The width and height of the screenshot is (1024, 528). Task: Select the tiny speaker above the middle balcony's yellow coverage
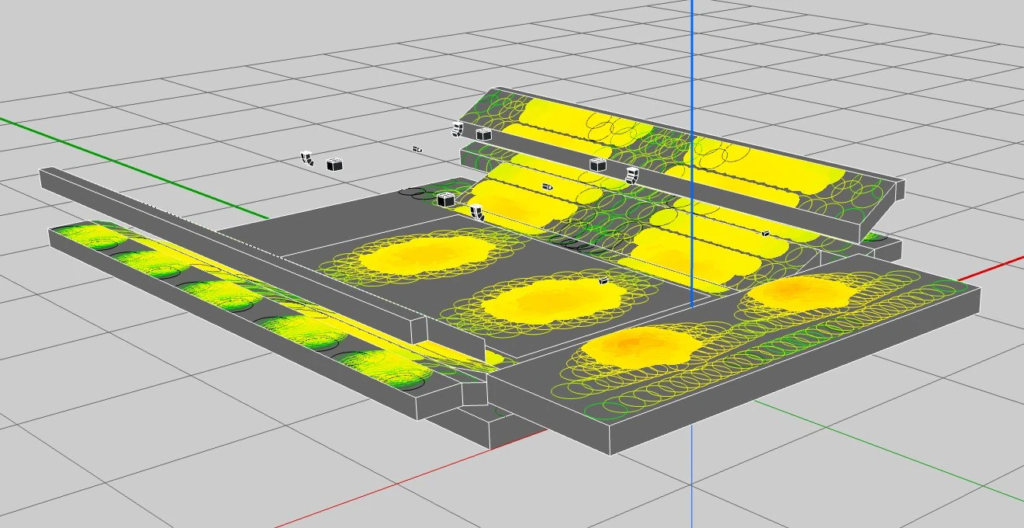(548, 187)
